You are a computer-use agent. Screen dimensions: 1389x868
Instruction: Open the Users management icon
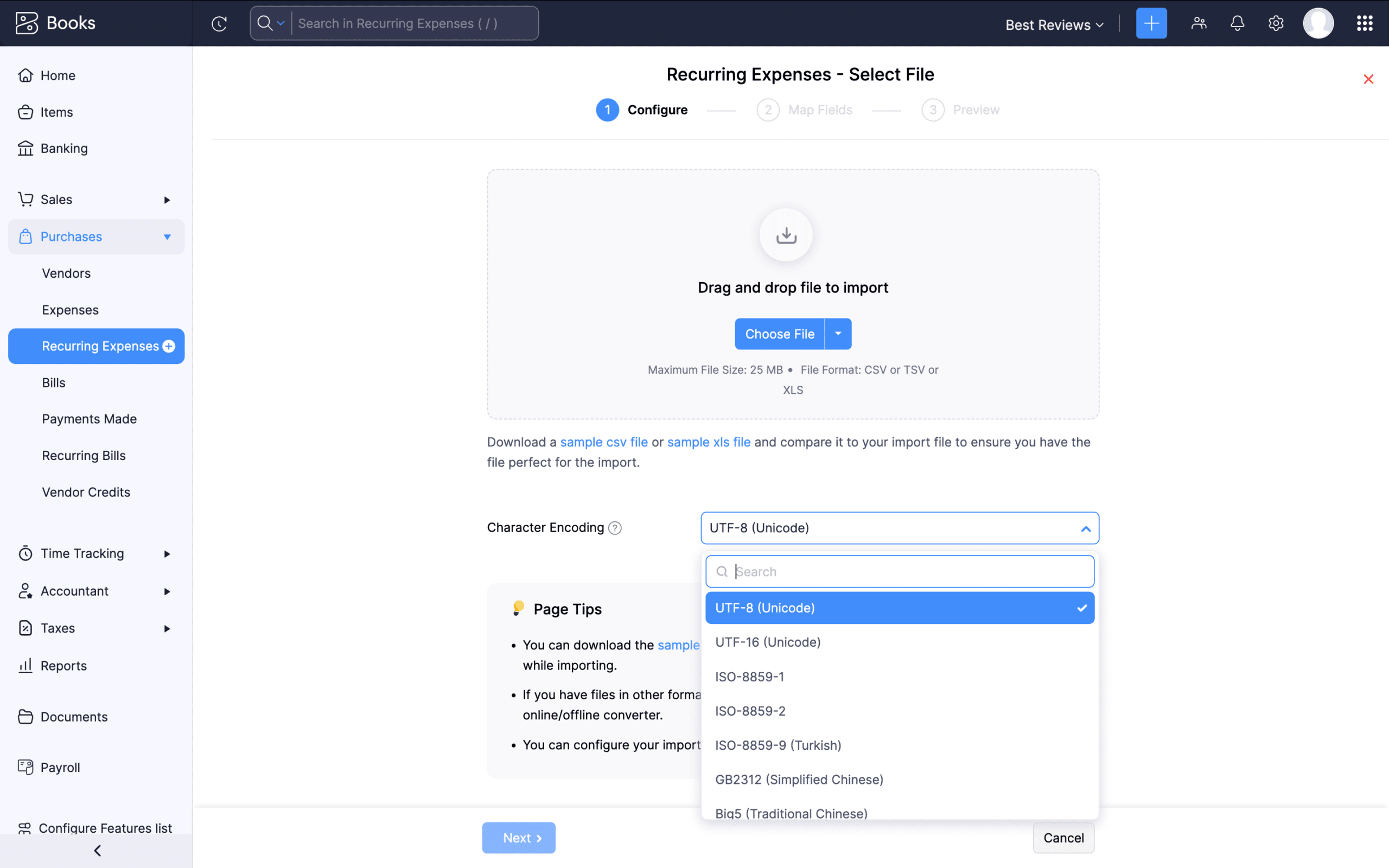coord(1199,23)
